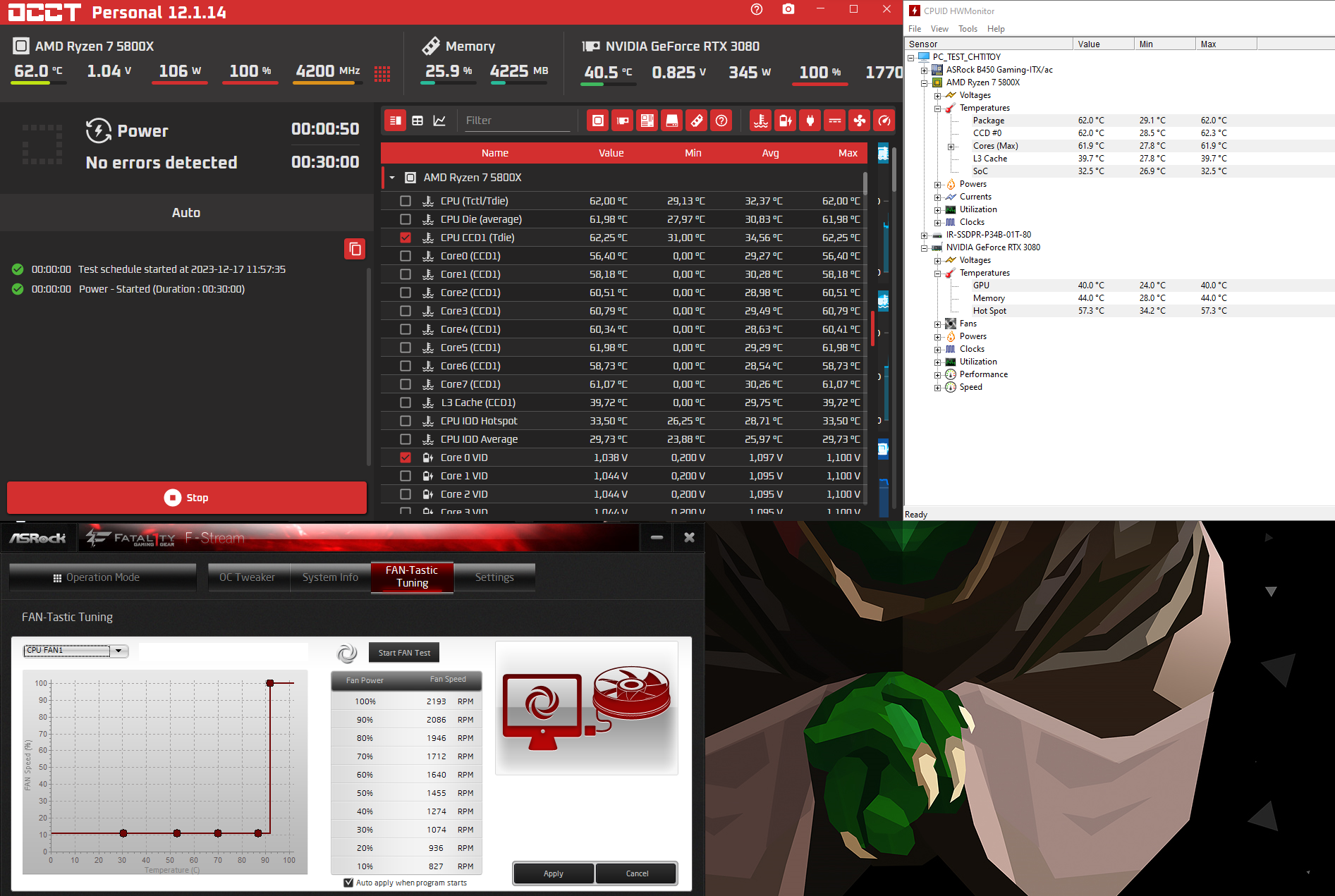Screen dimensions: 1335x896
Task: Click the ASRock logo in F-Stream
Action: (37, 538)
